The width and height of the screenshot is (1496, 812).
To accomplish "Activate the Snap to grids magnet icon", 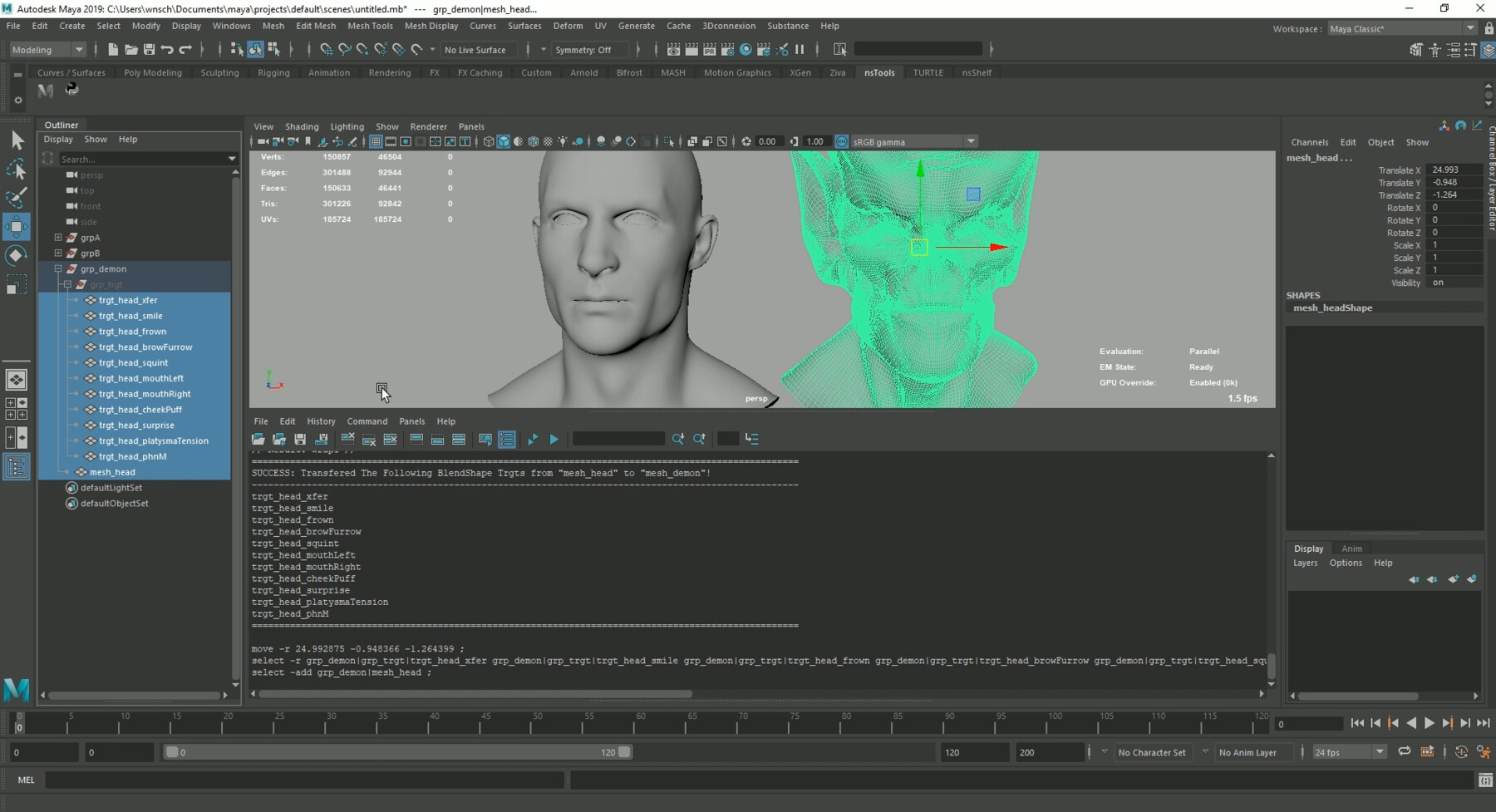I will point(326,50).
